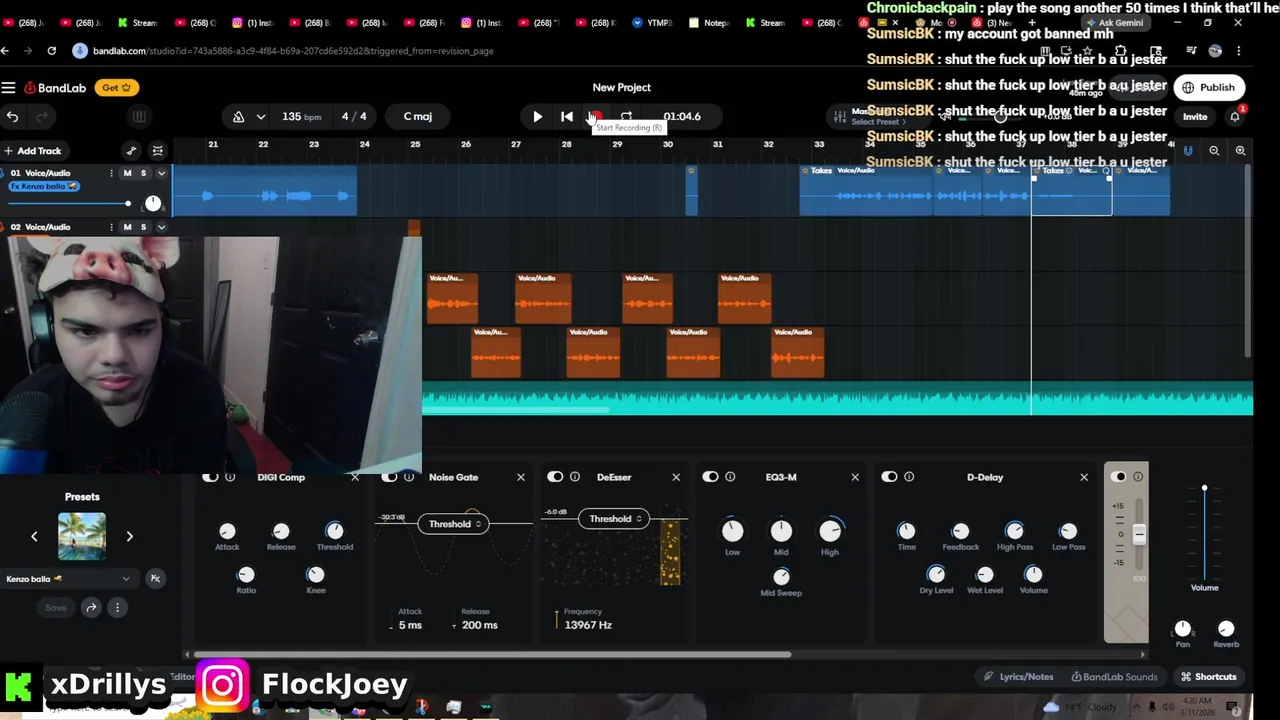Screen dimensions: 1280x720
Task: Show D-Delay info icon
Action: coord(908,478)
